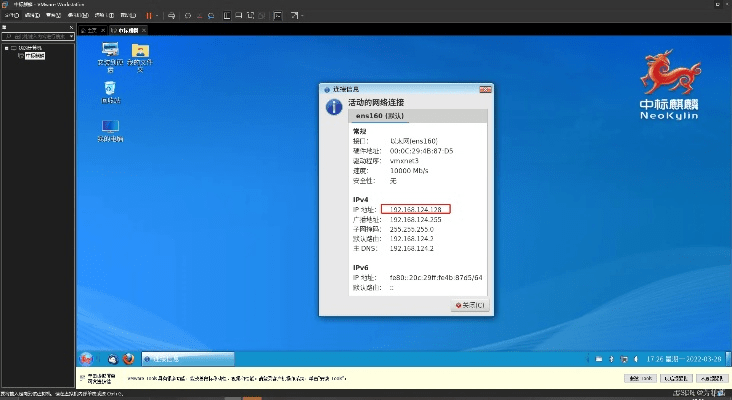Click the library search input field

(36, 36)
